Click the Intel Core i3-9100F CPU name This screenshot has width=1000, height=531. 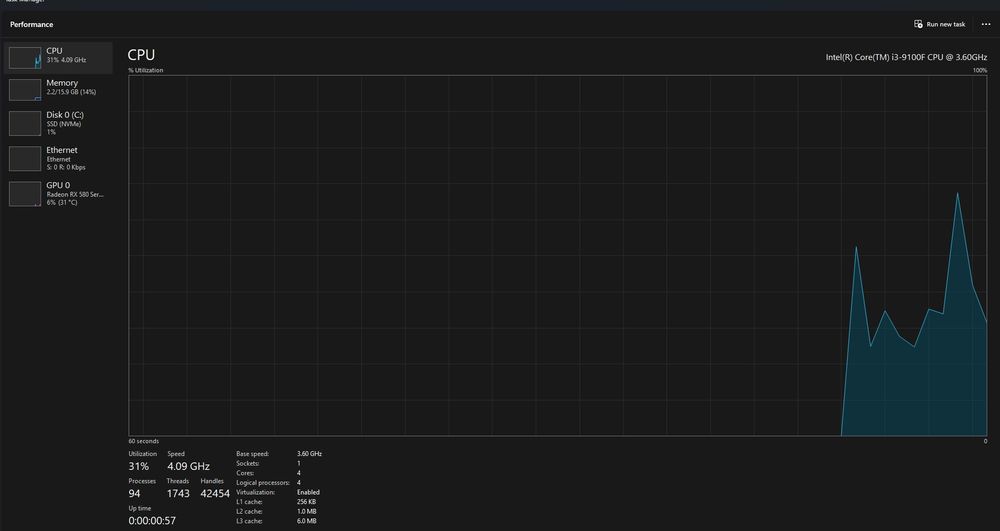906,57
